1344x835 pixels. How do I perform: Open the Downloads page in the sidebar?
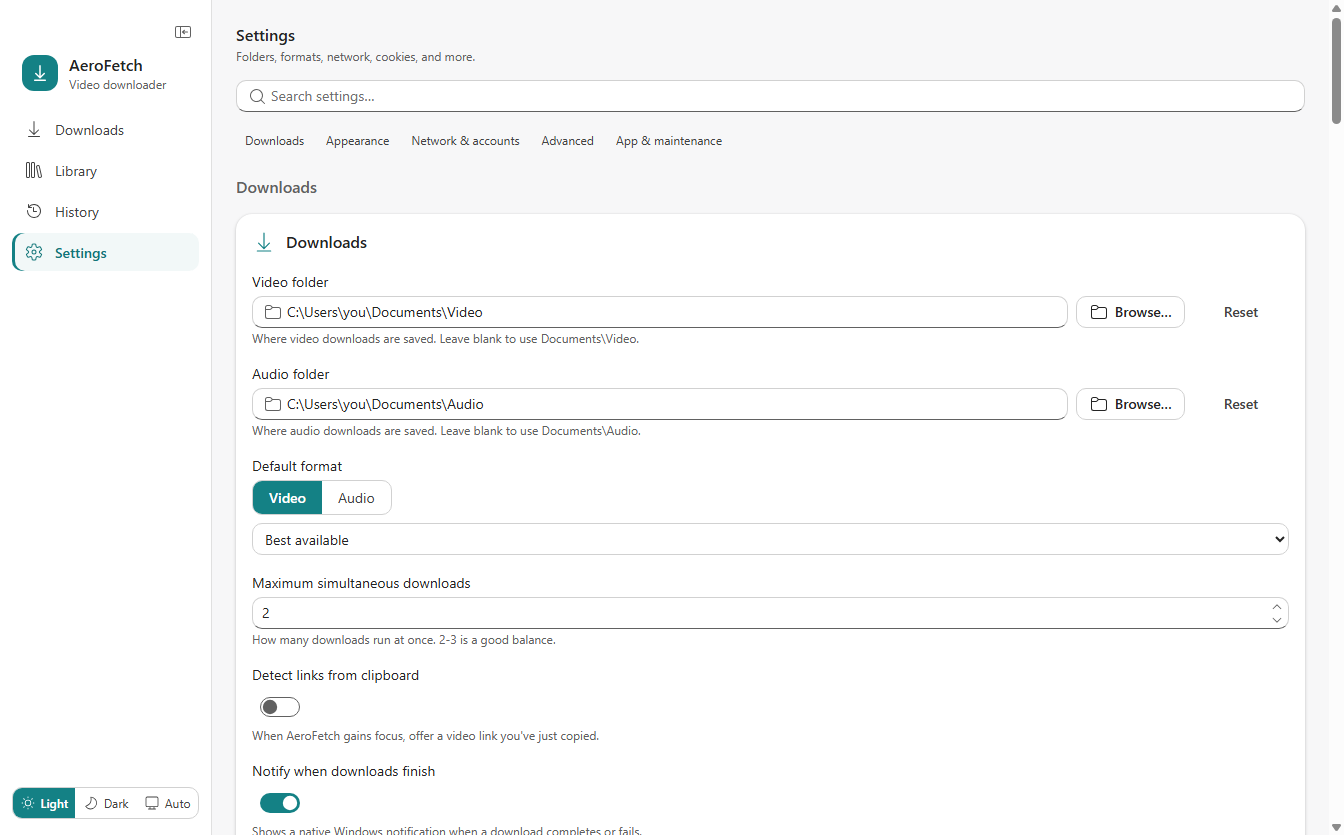pos(105,130)
